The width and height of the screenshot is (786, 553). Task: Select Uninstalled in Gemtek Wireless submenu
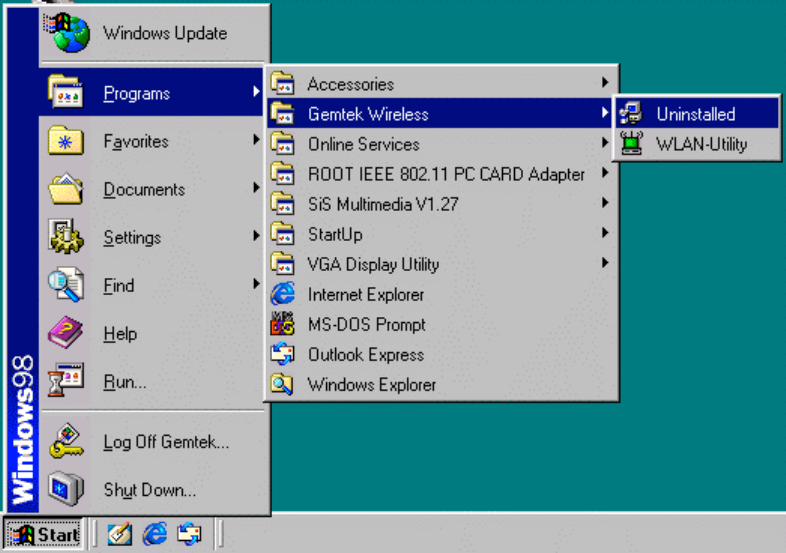point(697,113)
